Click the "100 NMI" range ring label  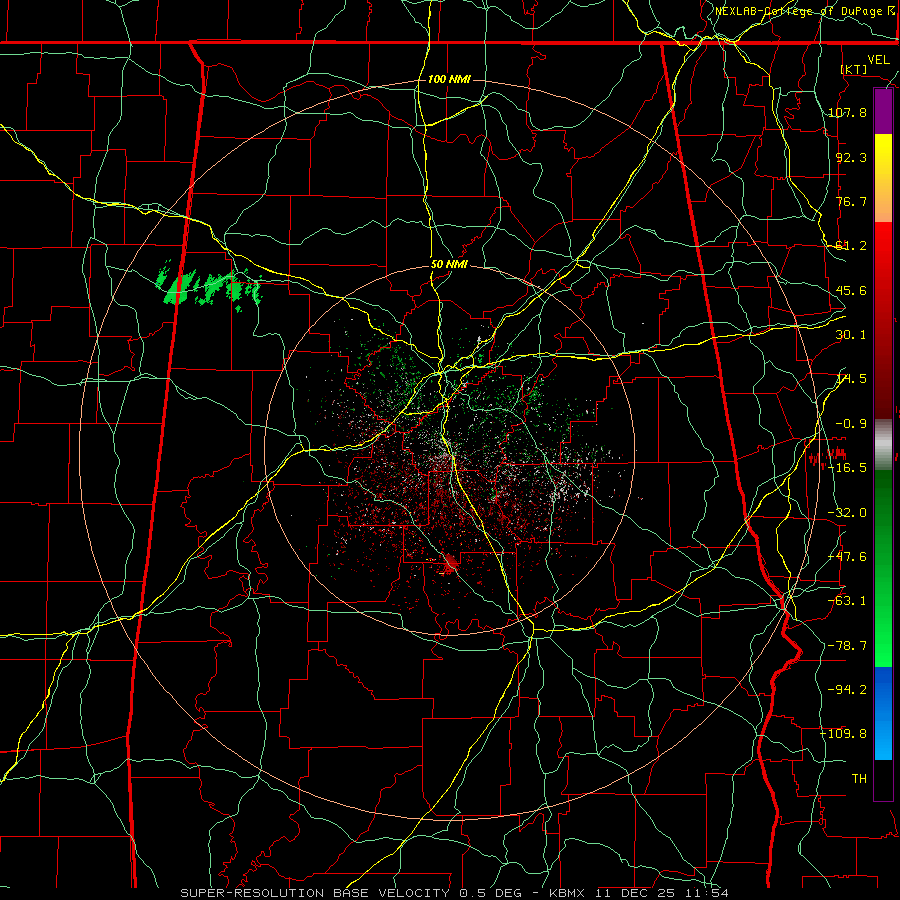449,79
